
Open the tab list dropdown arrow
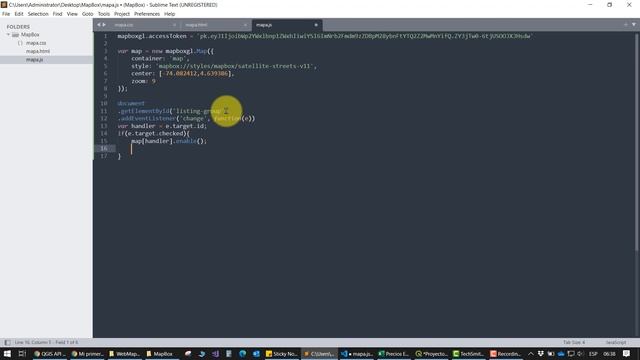pos(634,24)
